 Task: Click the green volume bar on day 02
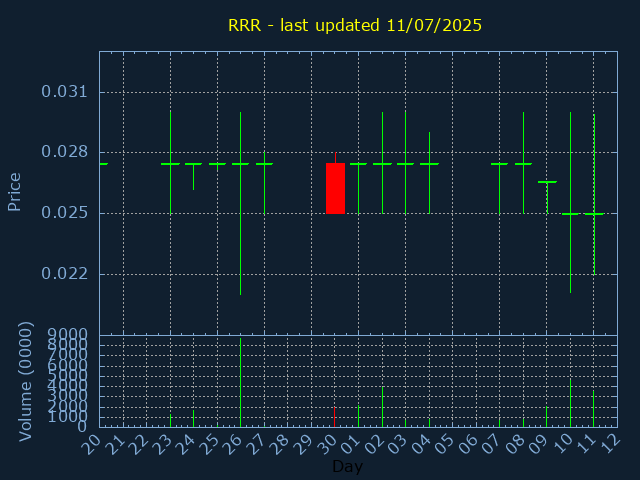point(382,407)
